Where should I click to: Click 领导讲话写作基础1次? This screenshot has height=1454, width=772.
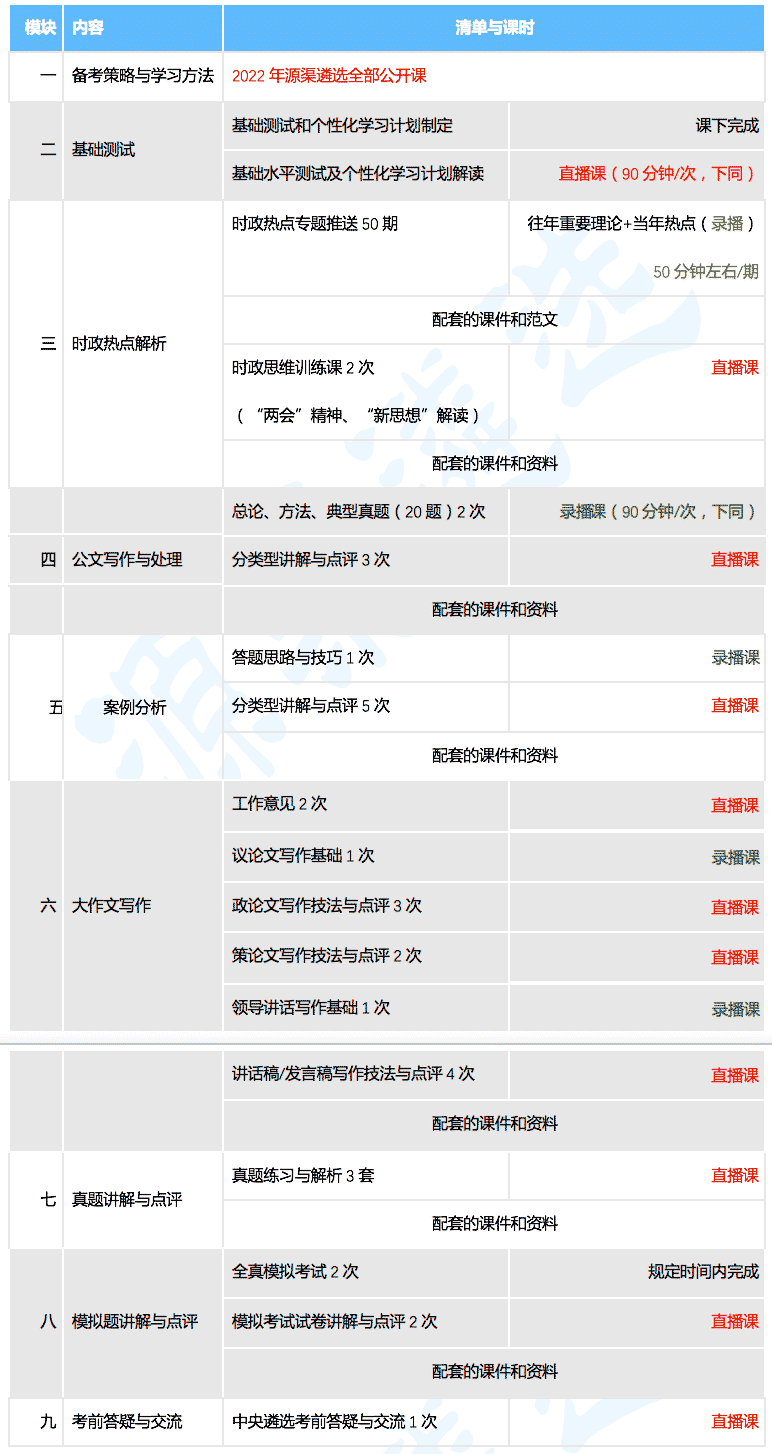coord(311,1008)
